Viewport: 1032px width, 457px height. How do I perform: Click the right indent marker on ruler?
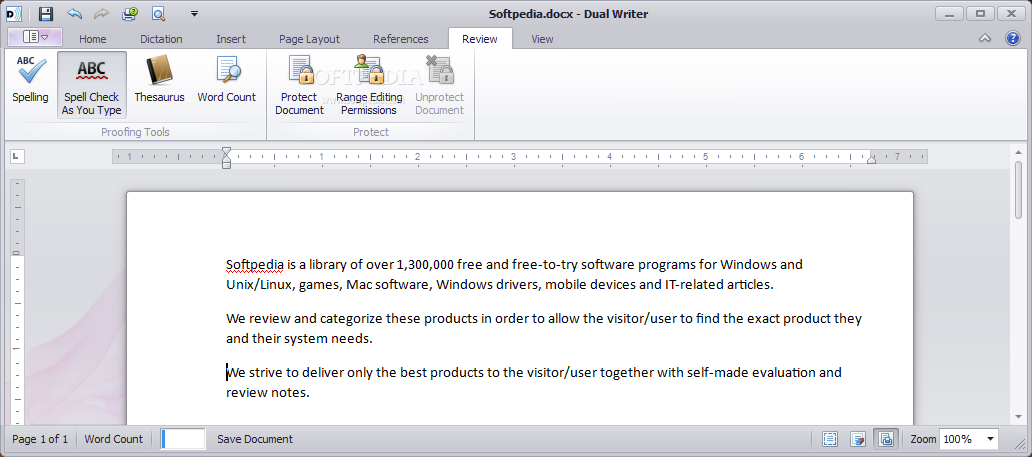(x=871, y=159)
